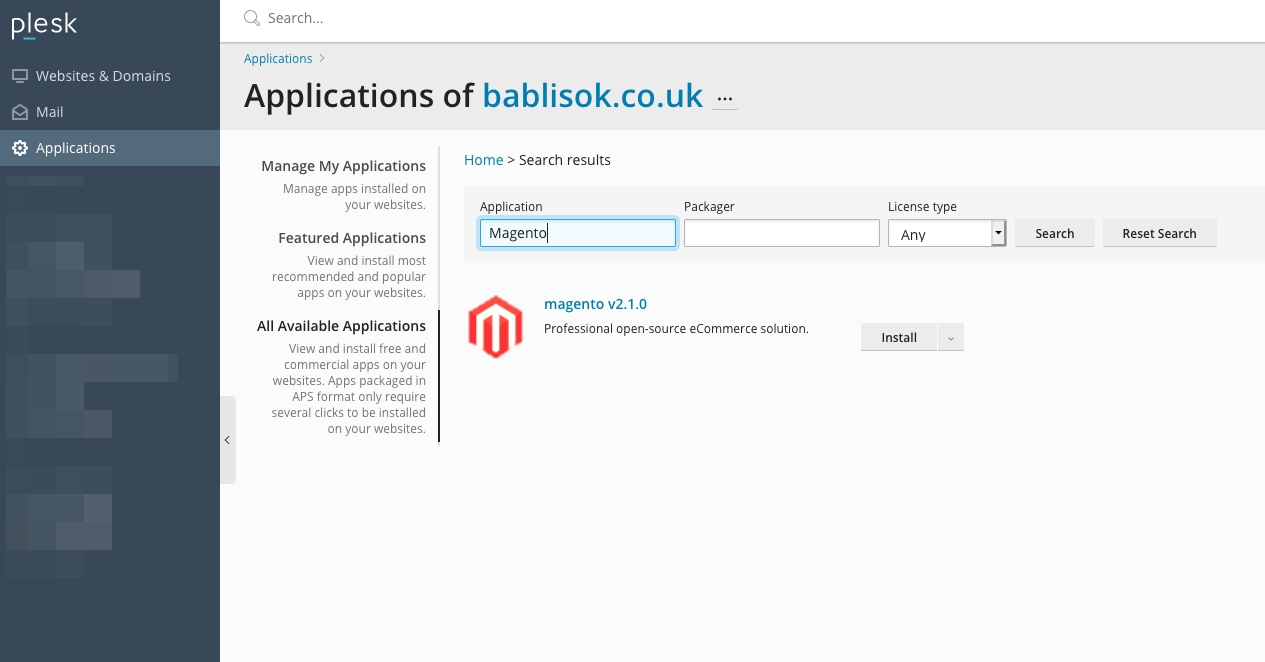The image size is (1265, 662).
Task: Click the Reset Search button
Action: pyautogui.click(x=1160, y=233)
